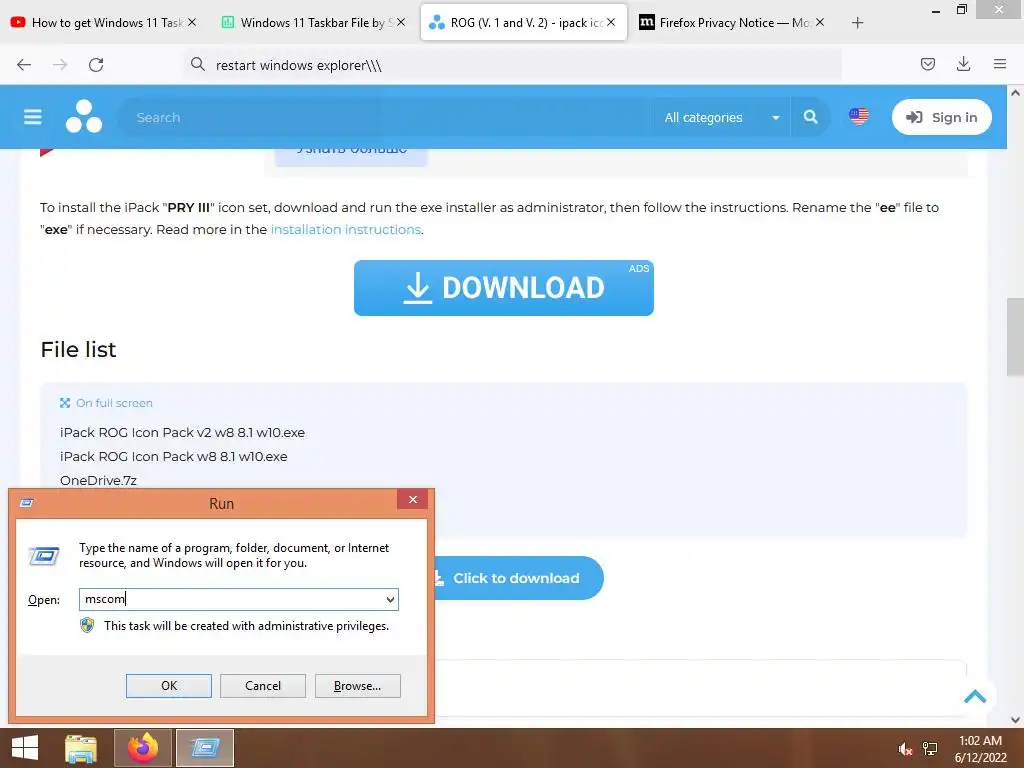
Task: Click Firefox icon in taskbar
Action: (x=142, y=748)
